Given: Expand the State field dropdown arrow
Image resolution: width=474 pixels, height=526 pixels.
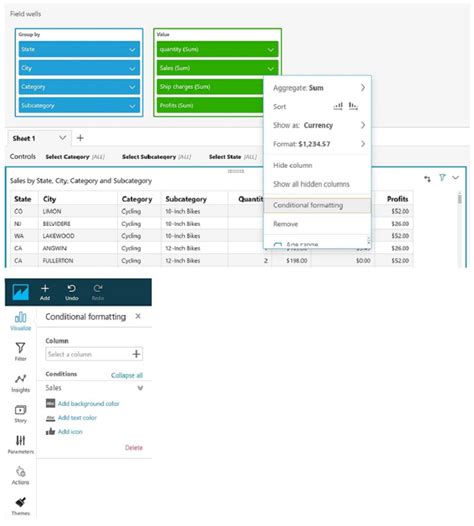Looking at the screenshot, I should 132,50.
